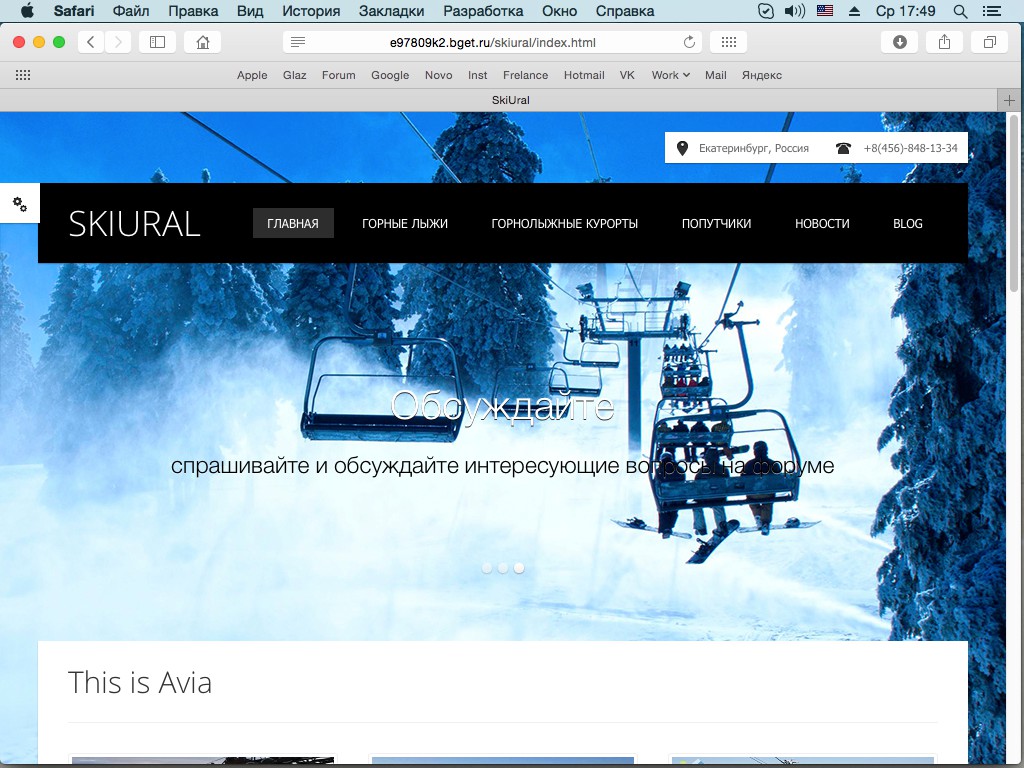Image resolution: width=1024 pixels, height=768 pixels.
Task: Open the Разработка menu
Action: point(483,11)
